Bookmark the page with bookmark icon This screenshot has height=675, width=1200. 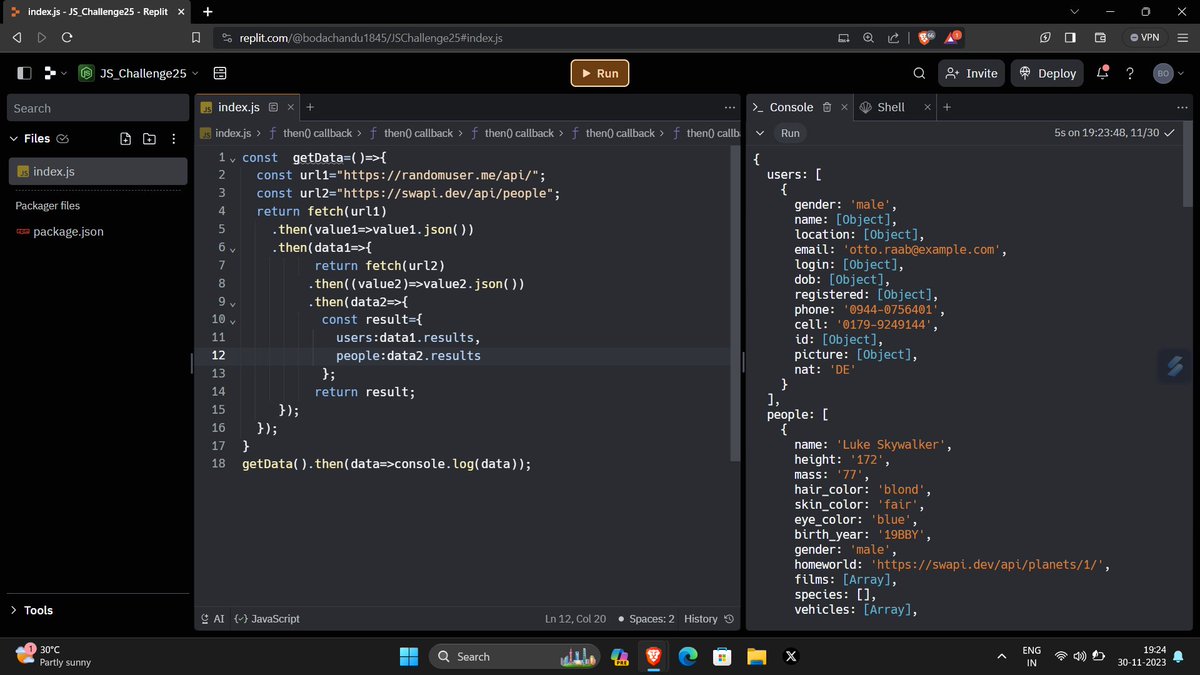tap(196, 38)
